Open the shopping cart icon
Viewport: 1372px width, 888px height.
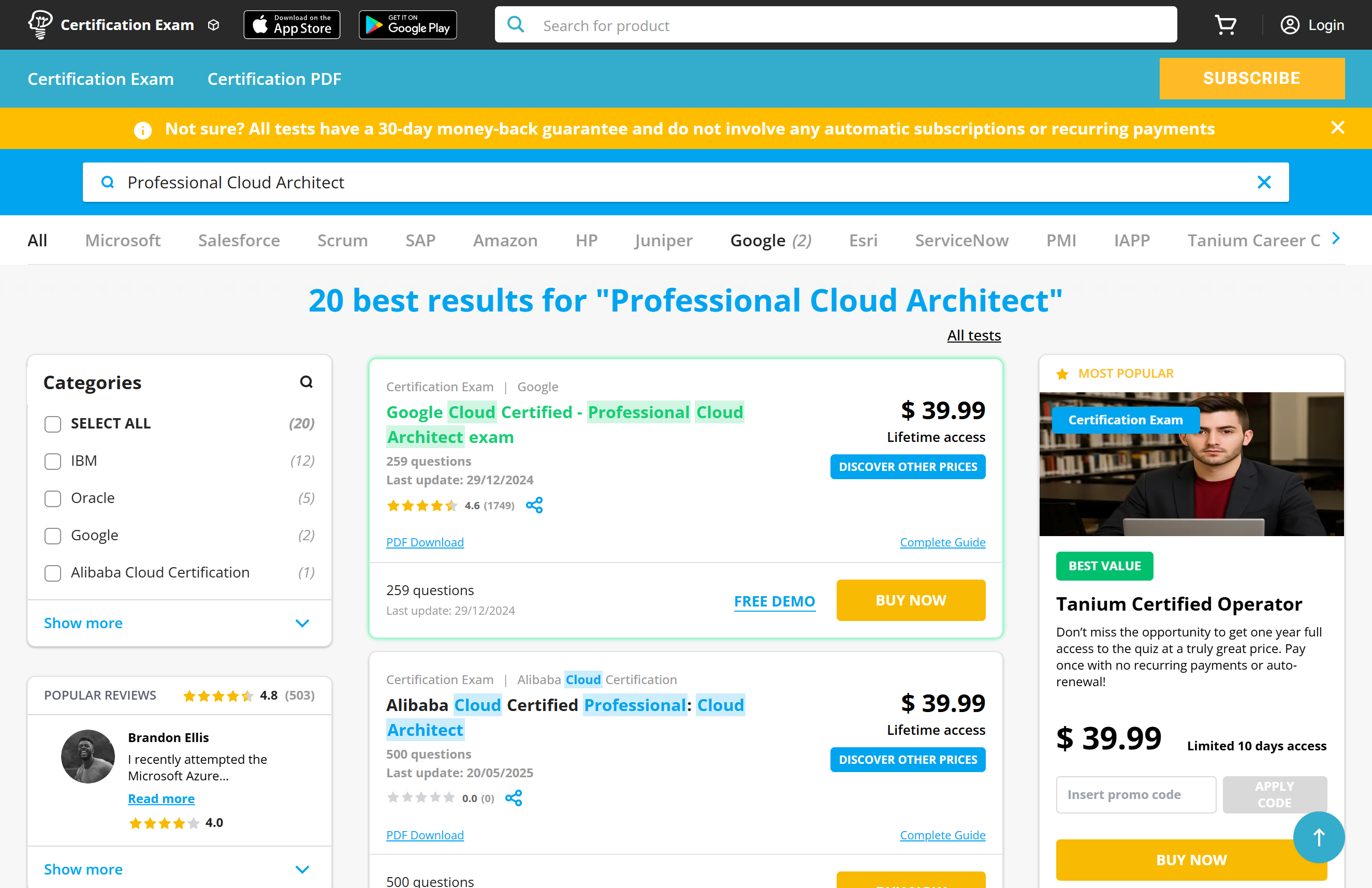(1225, 25)
